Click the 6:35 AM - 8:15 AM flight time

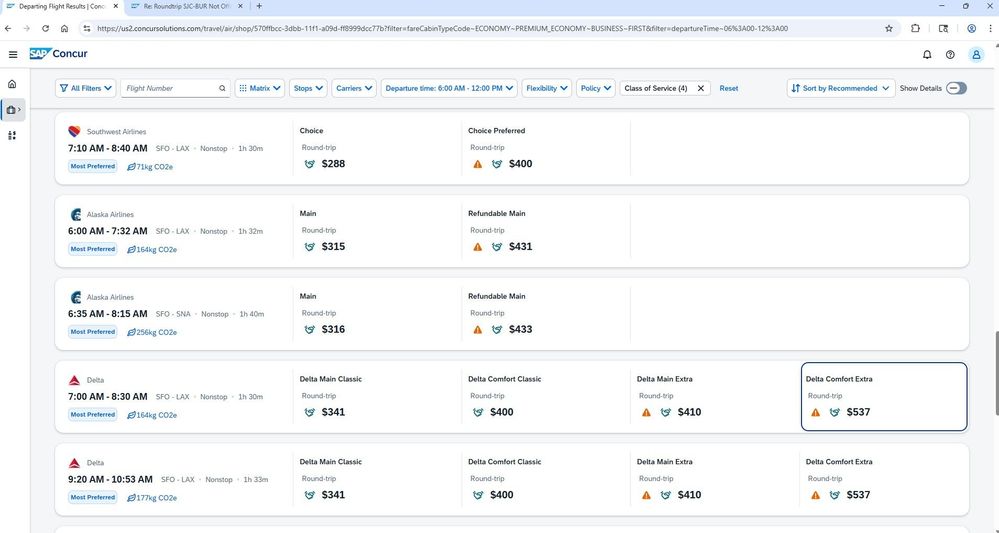coord(108,314)
